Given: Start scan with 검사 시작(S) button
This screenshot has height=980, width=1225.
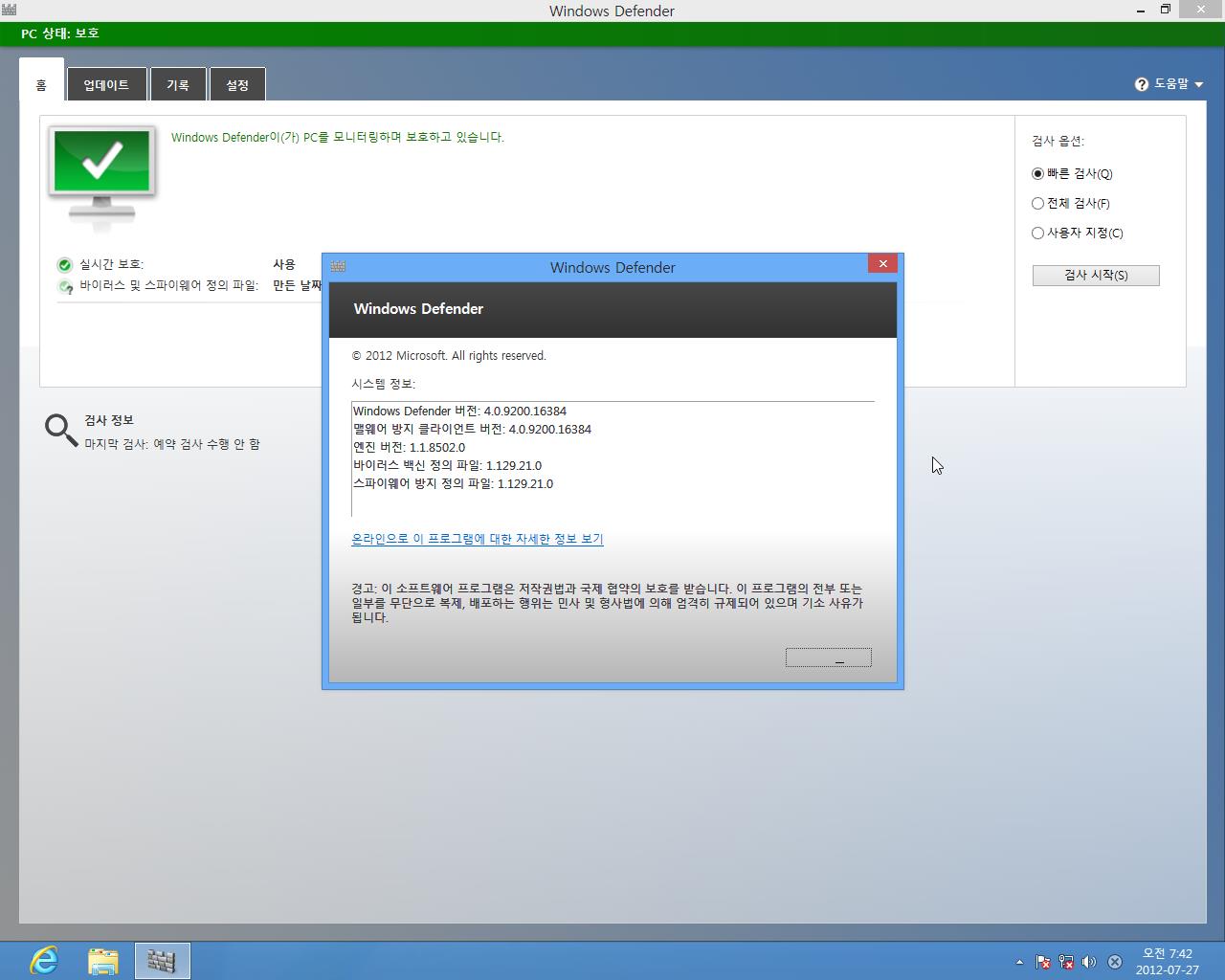Looking at the screenshot, I should pos(1096,276).
